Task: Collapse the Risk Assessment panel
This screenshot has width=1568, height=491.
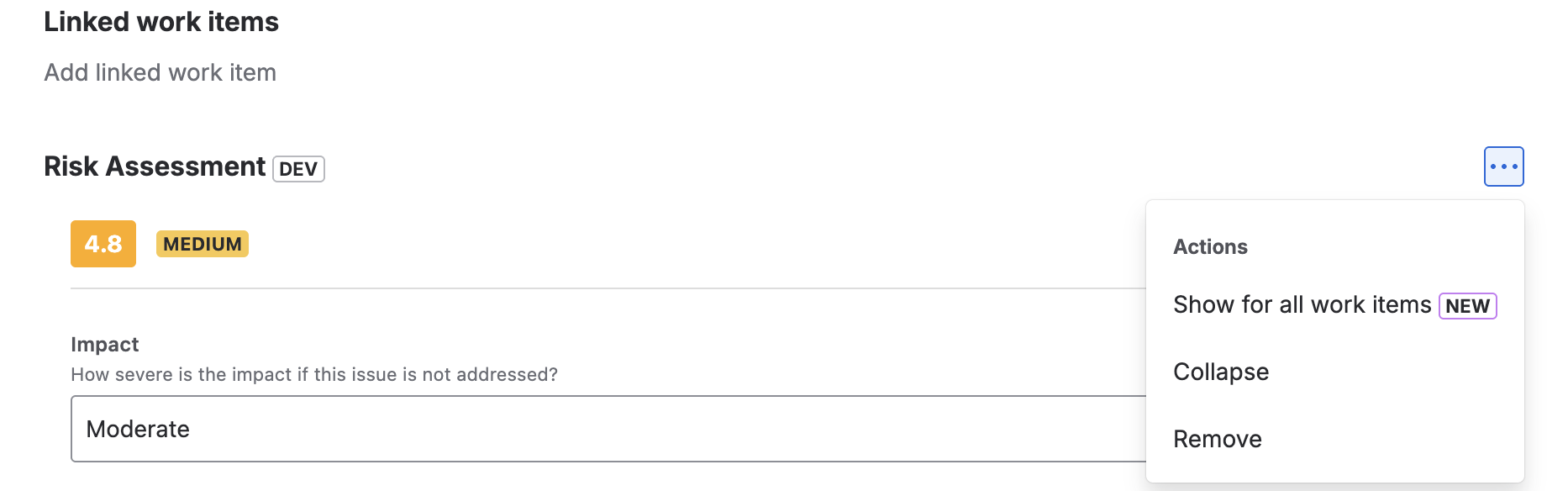Action: click(1220, 372)
